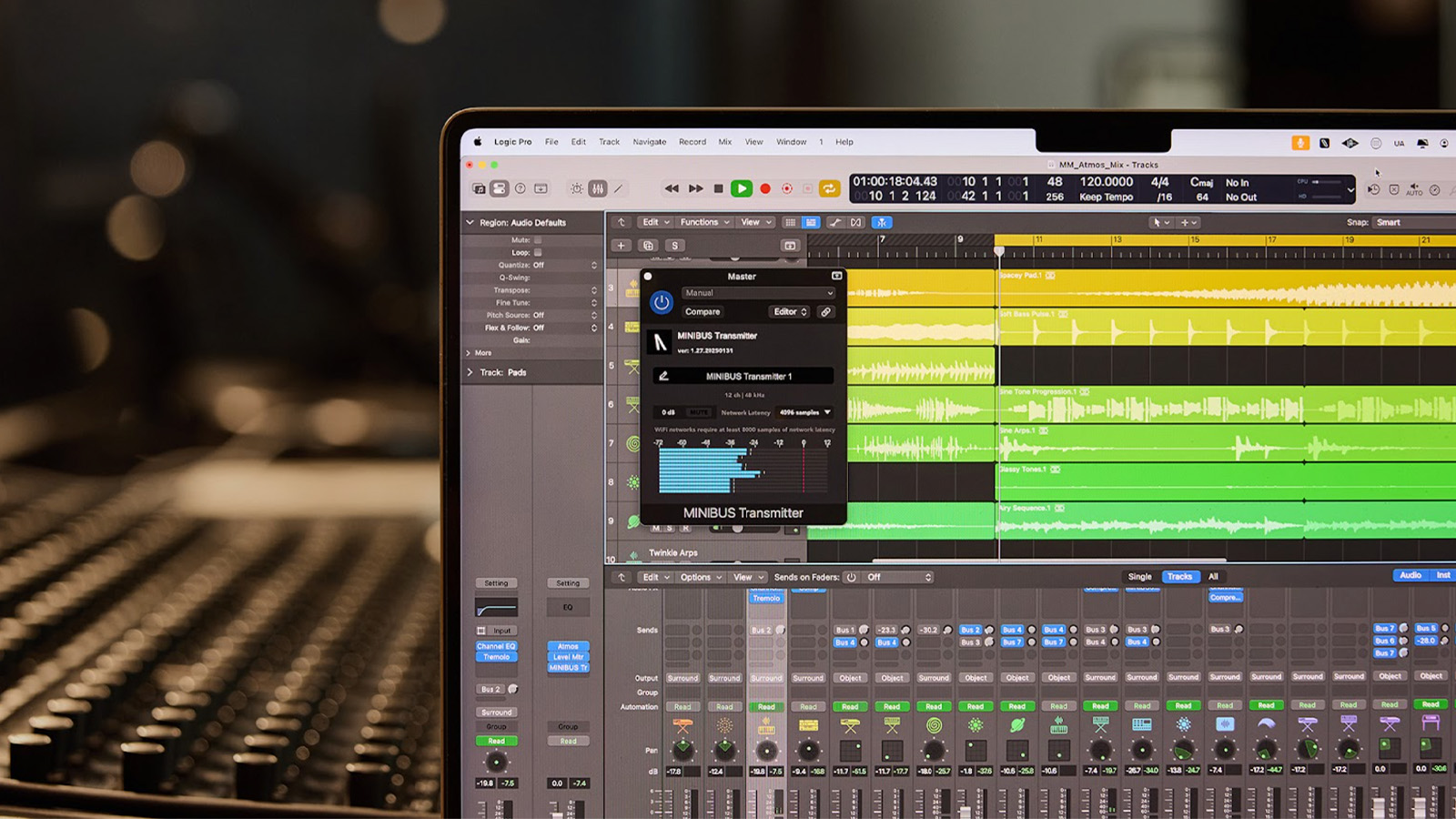Open the Apple menu
This screenshot has height=819, width=1456.
pos(477,142)
